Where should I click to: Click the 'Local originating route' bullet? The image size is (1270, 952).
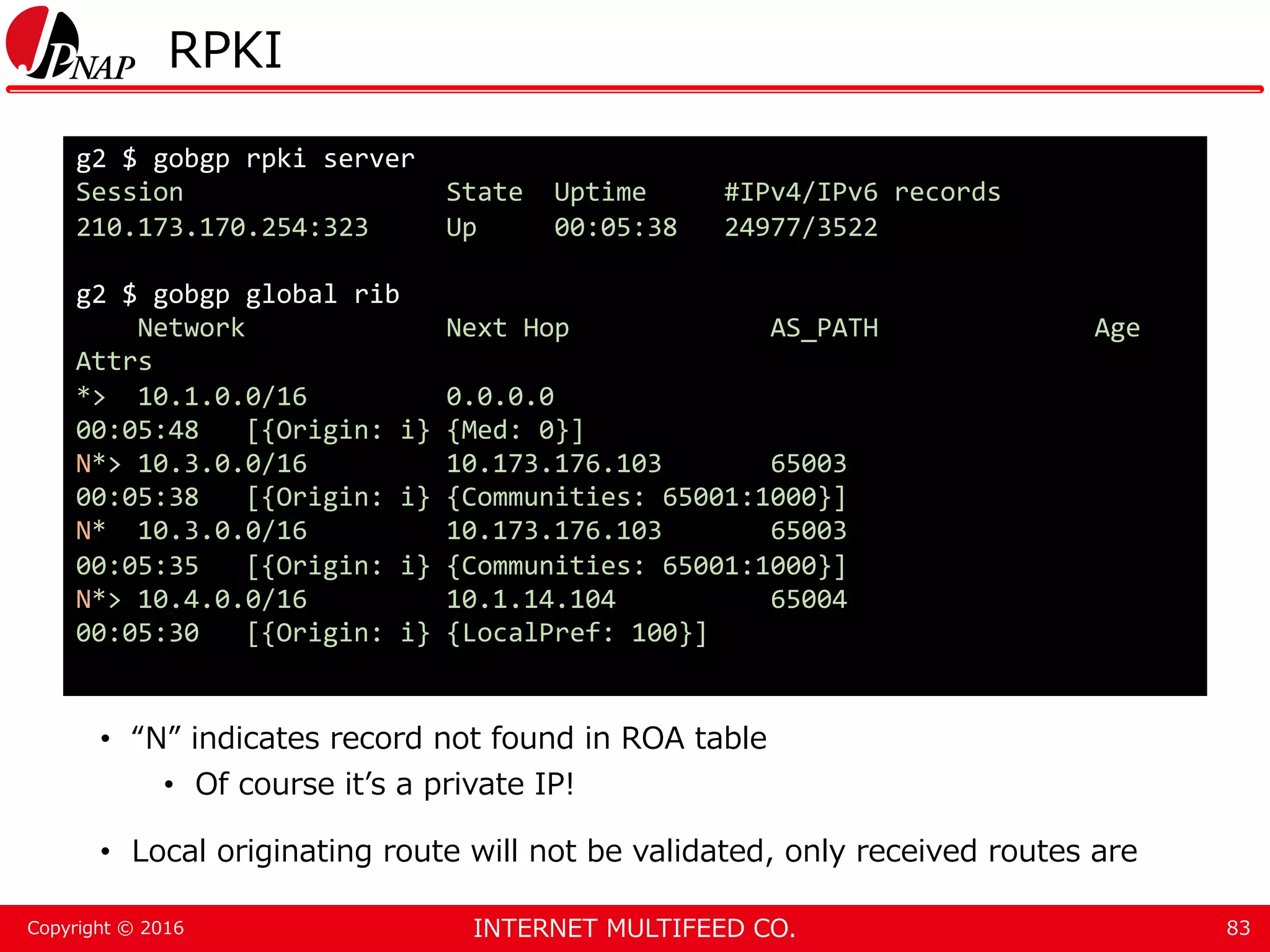[x=634, y=851]
